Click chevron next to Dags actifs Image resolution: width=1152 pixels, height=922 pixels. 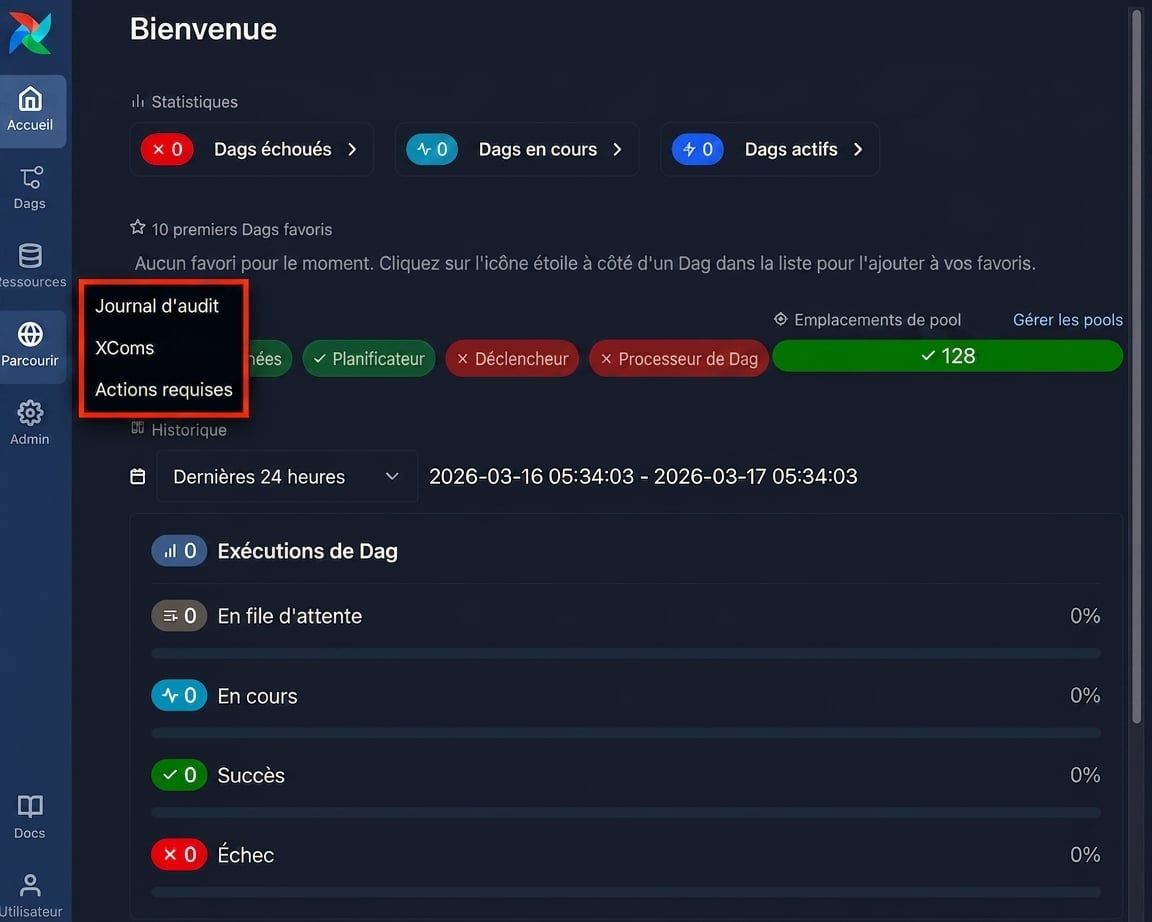coord(858,149)
